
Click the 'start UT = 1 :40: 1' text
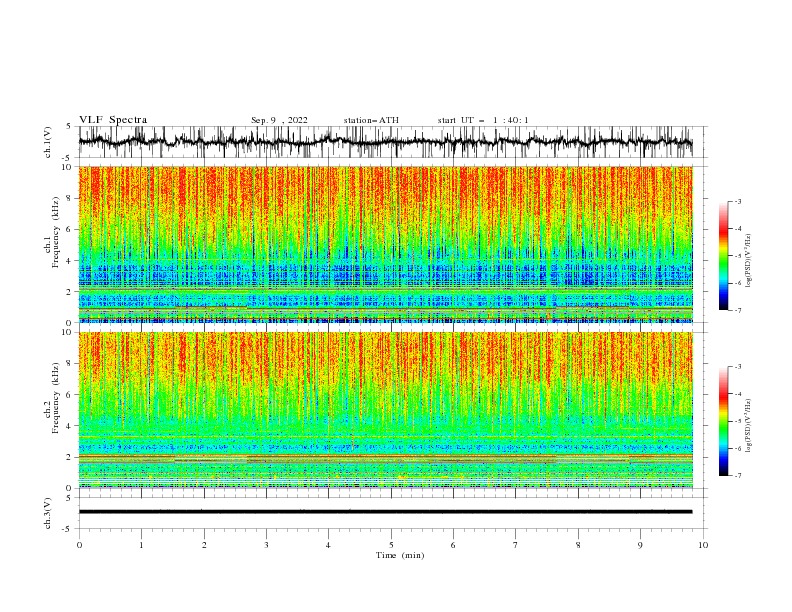[x=483, y=120]
